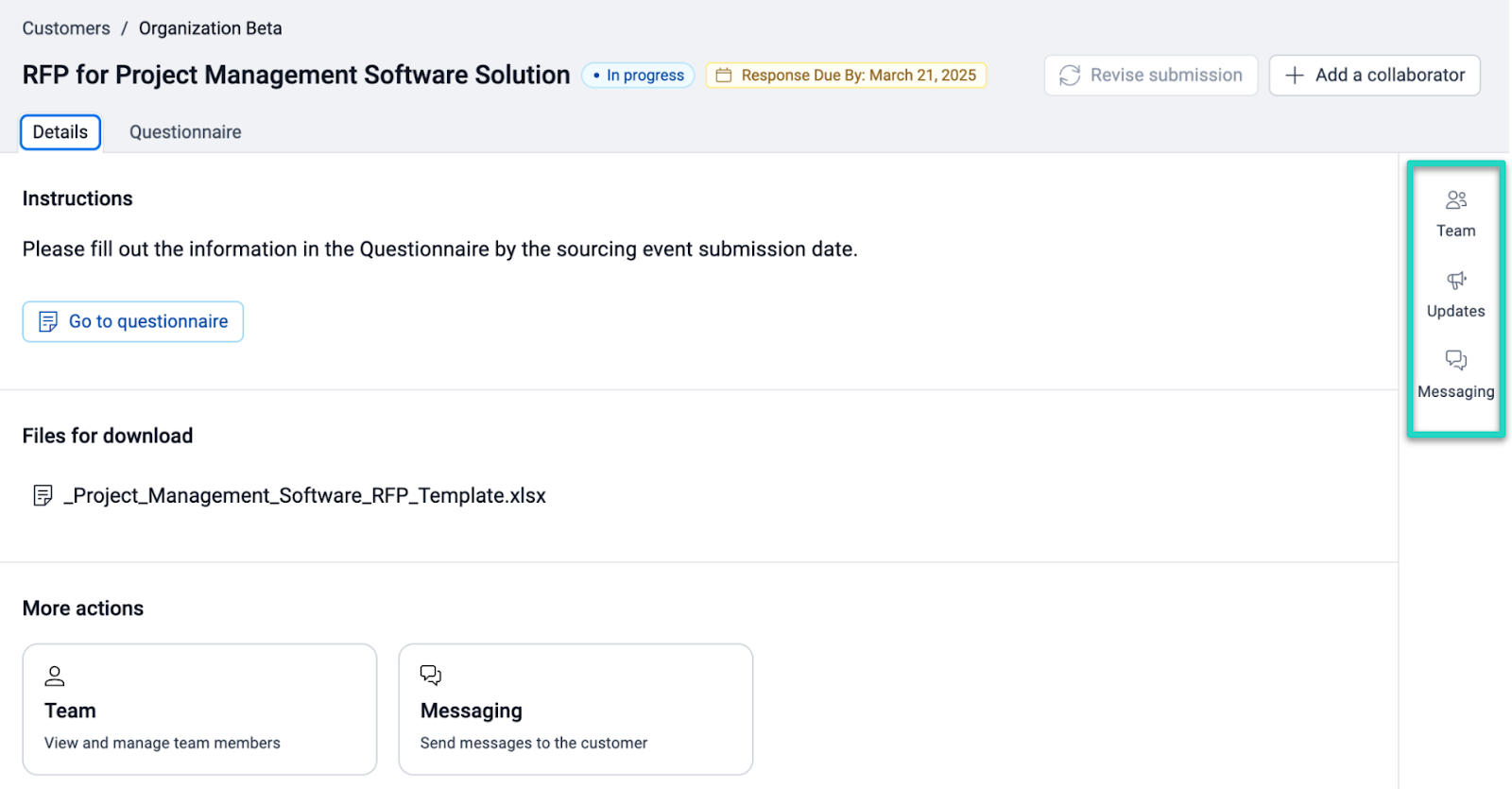Open the Team icon in right sidebar
This screenshot has width=1512, height=789.
(x=1455, y=200)
